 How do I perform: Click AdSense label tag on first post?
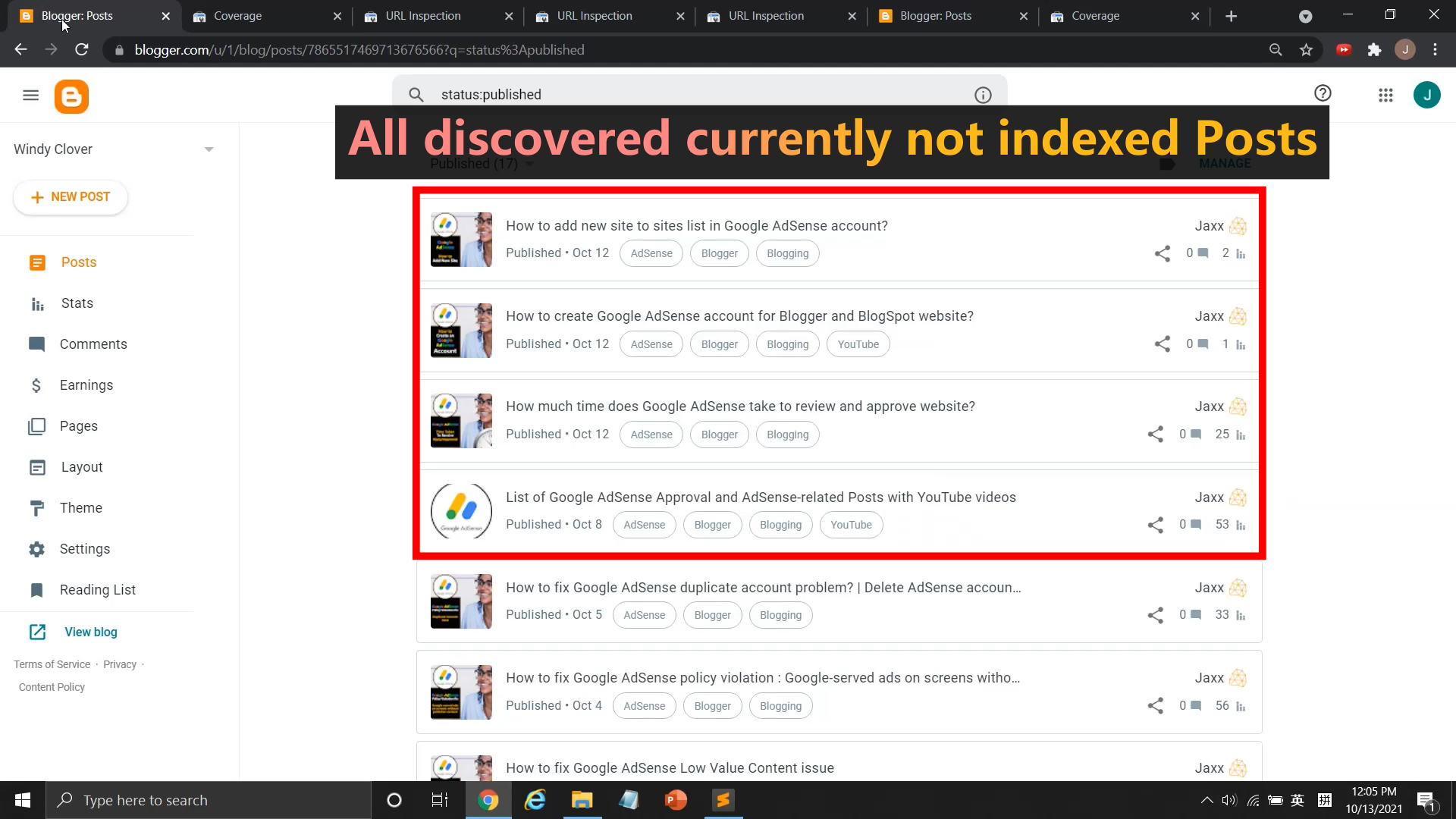coord(652,253)
